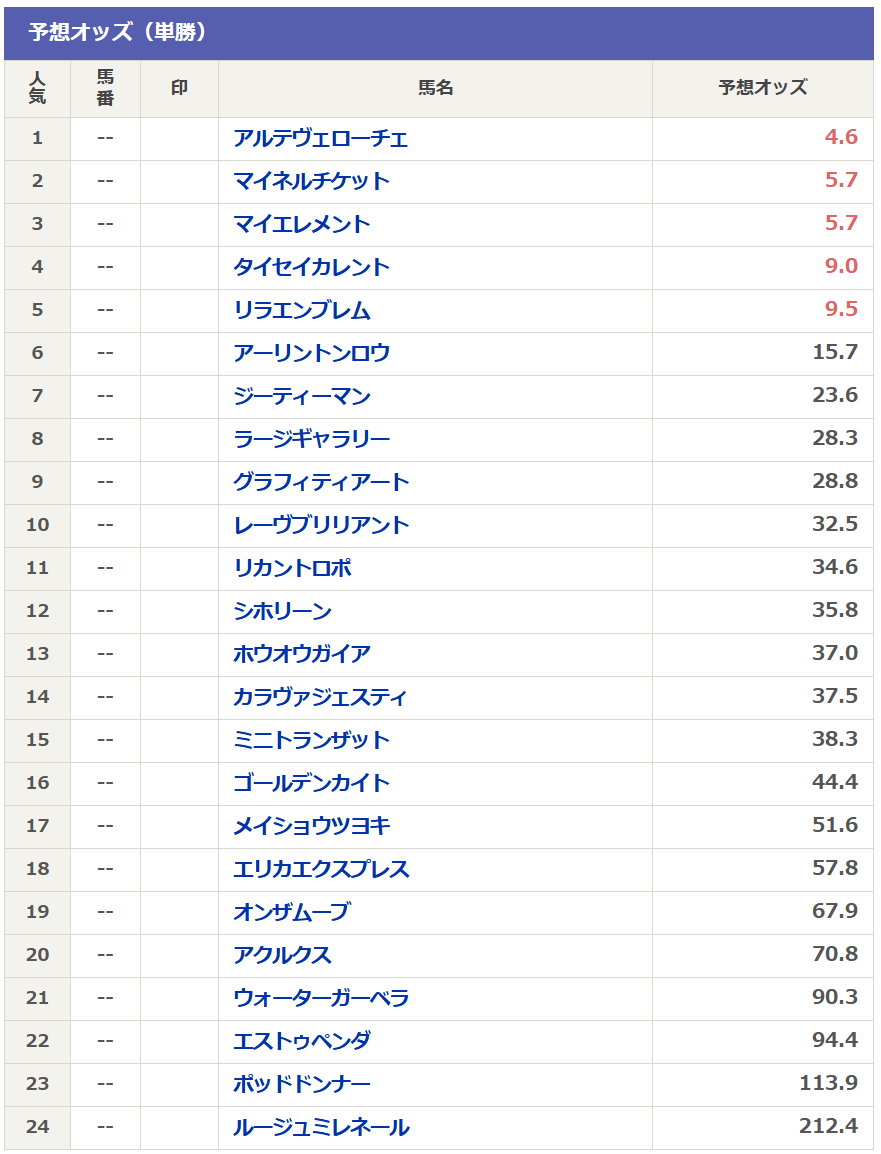Image resolution: width=881 pixels, height=1154 pixels.
Task: Select horse アクルクス
Action: (x=283, y=955)
